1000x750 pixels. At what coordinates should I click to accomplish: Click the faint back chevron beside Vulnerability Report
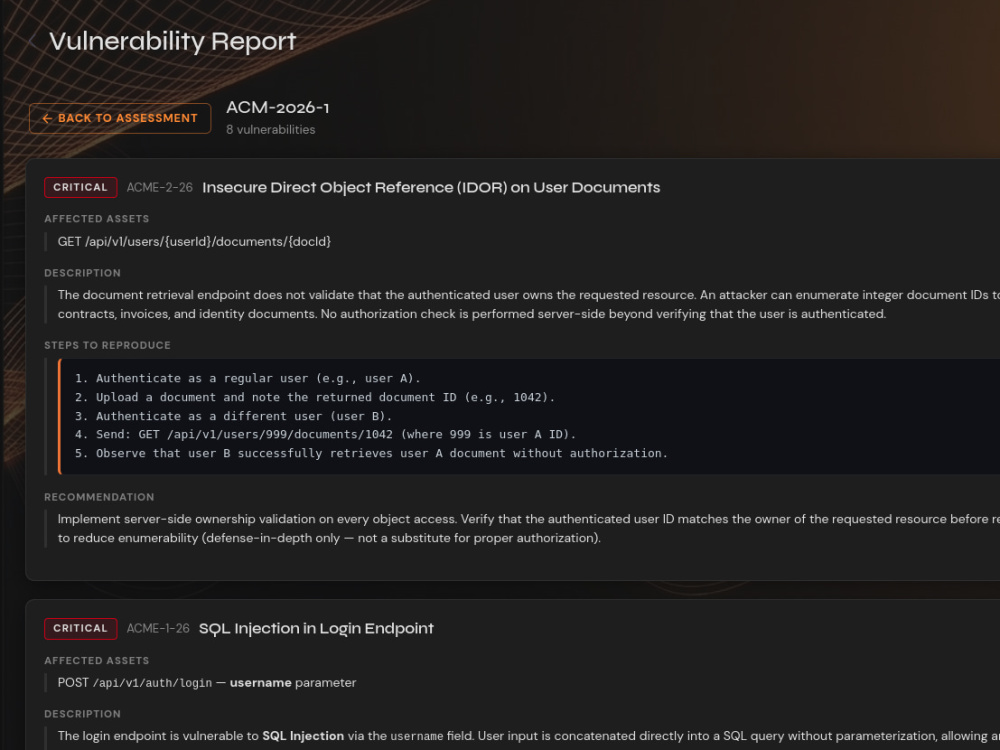32,42
